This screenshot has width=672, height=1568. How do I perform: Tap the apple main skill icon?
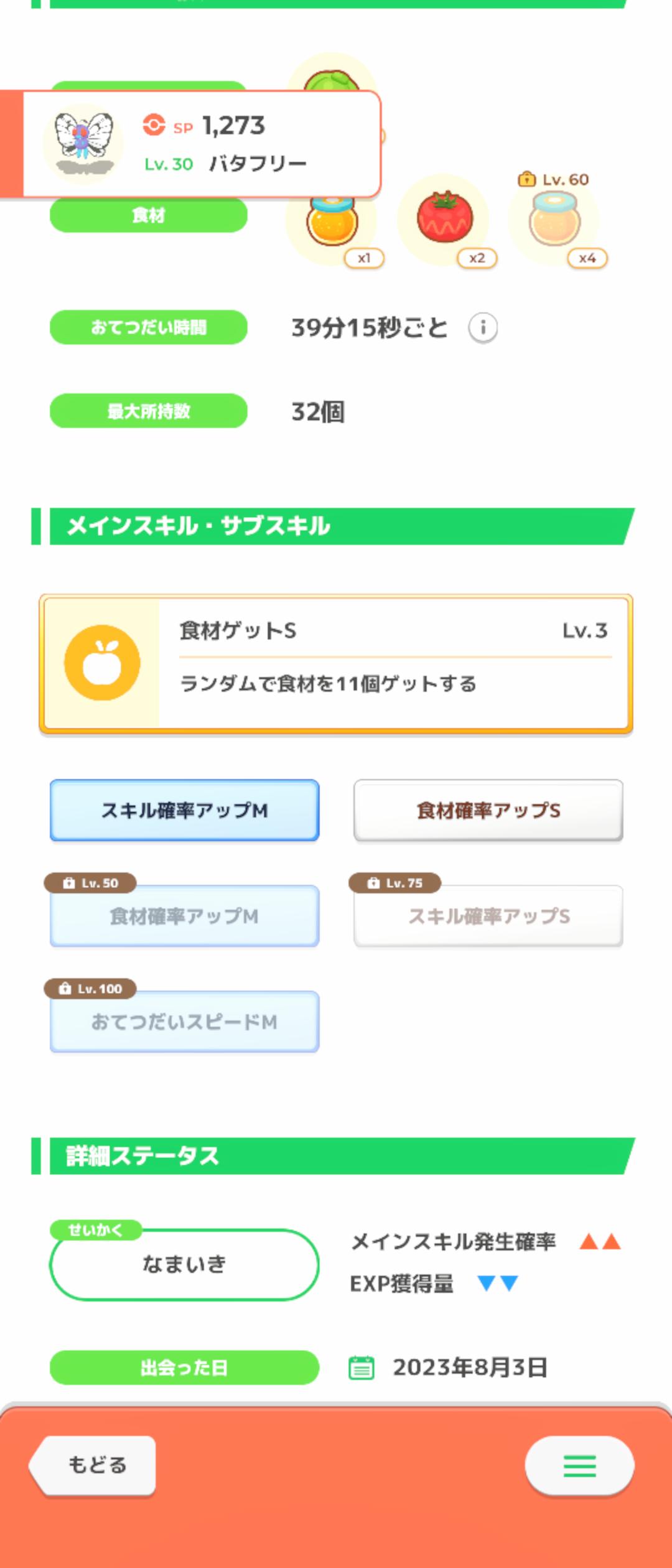click(102, 663)
